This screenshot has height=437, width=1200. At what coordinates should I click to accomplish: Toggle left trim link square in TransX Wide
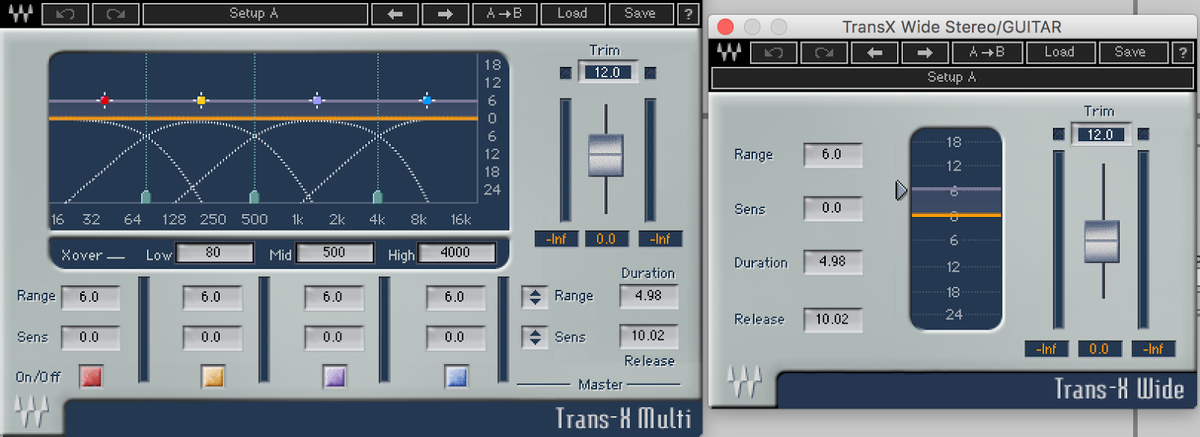(1059, 134)
